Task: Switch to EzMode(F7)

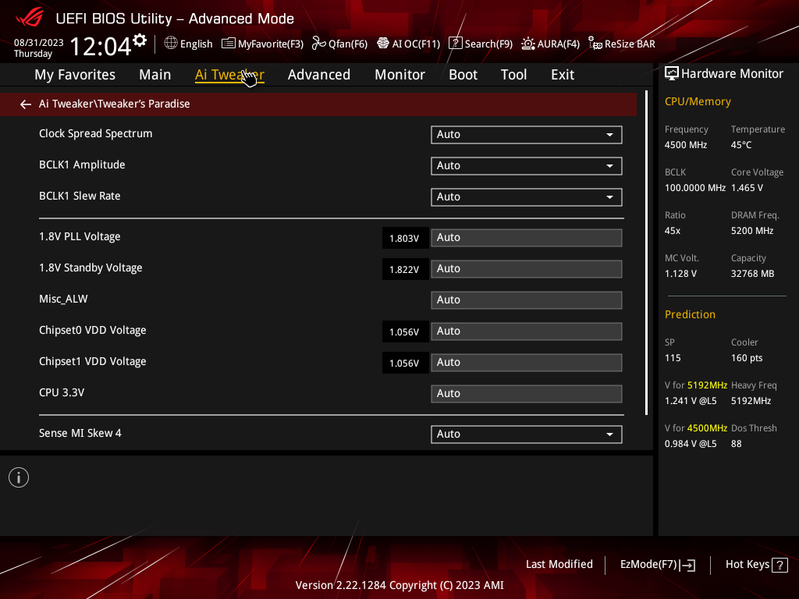Action: (657, 565)
